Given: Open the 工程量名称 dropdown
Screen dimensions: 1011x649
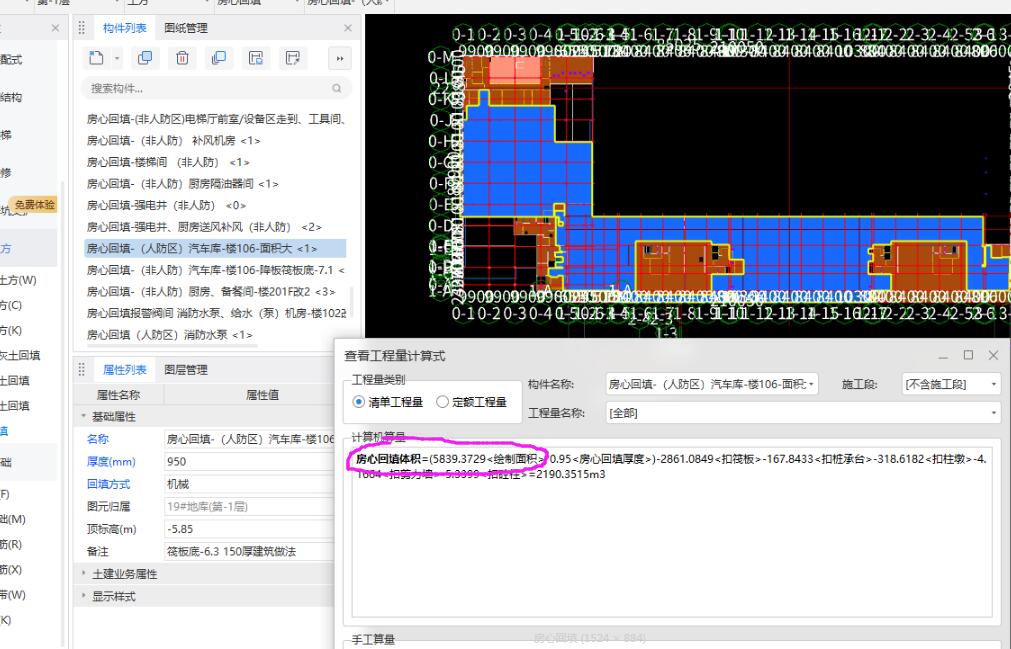Looking at the screenshot, I should [803, 413].
